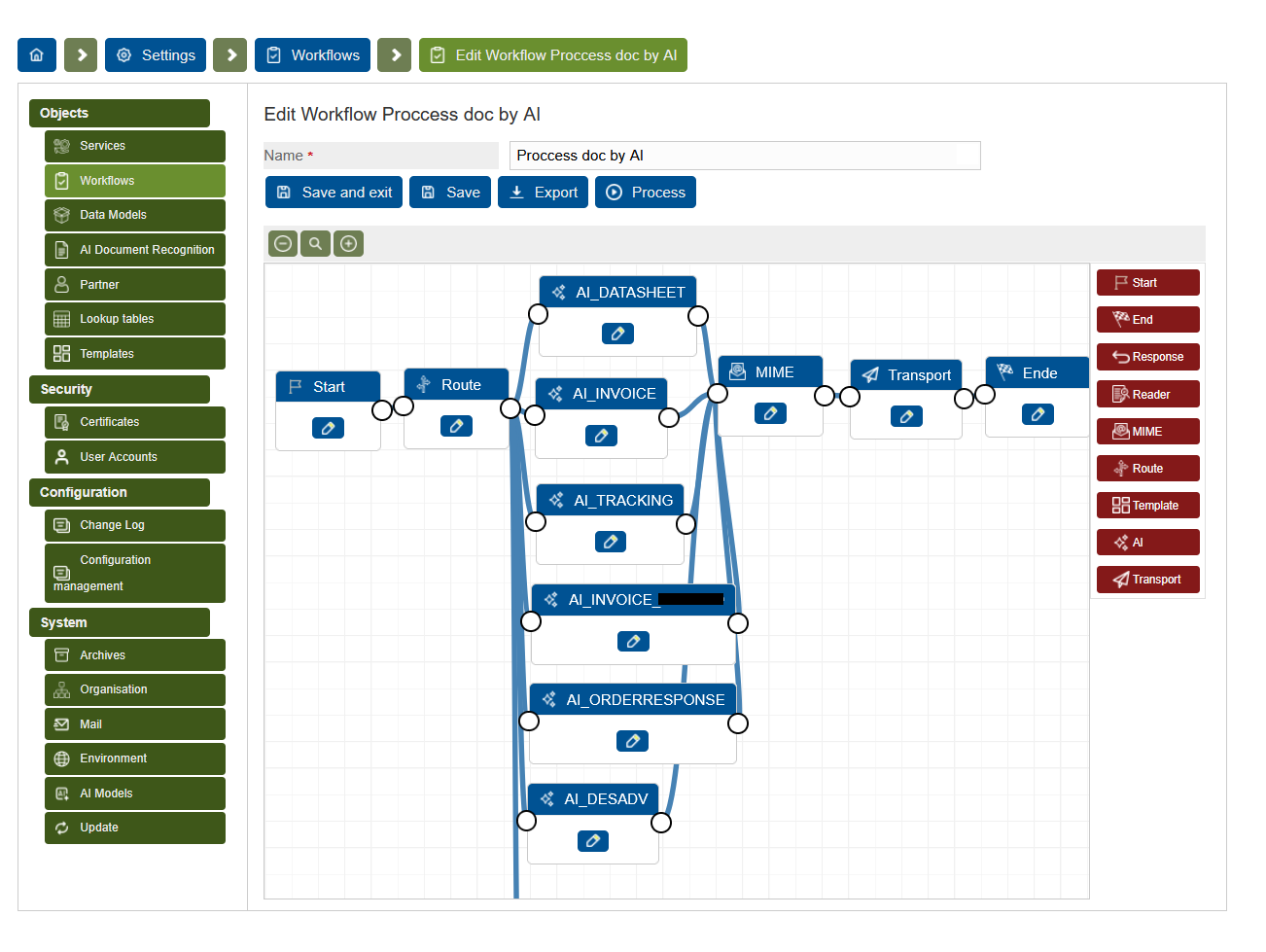Screen dimensions: 1266x952
Task: Zoom out the workflow canvas
Action: tap(283, 243)
